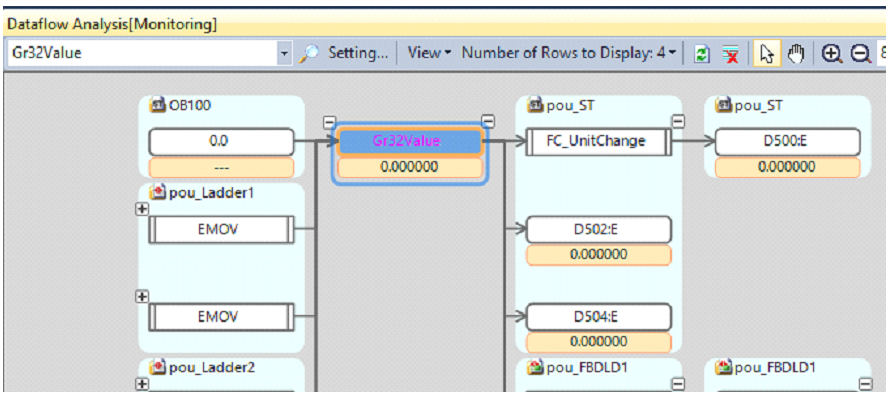Click the 0.000000 value under Gr32Value
894x399 pixels.
(410, 168)
